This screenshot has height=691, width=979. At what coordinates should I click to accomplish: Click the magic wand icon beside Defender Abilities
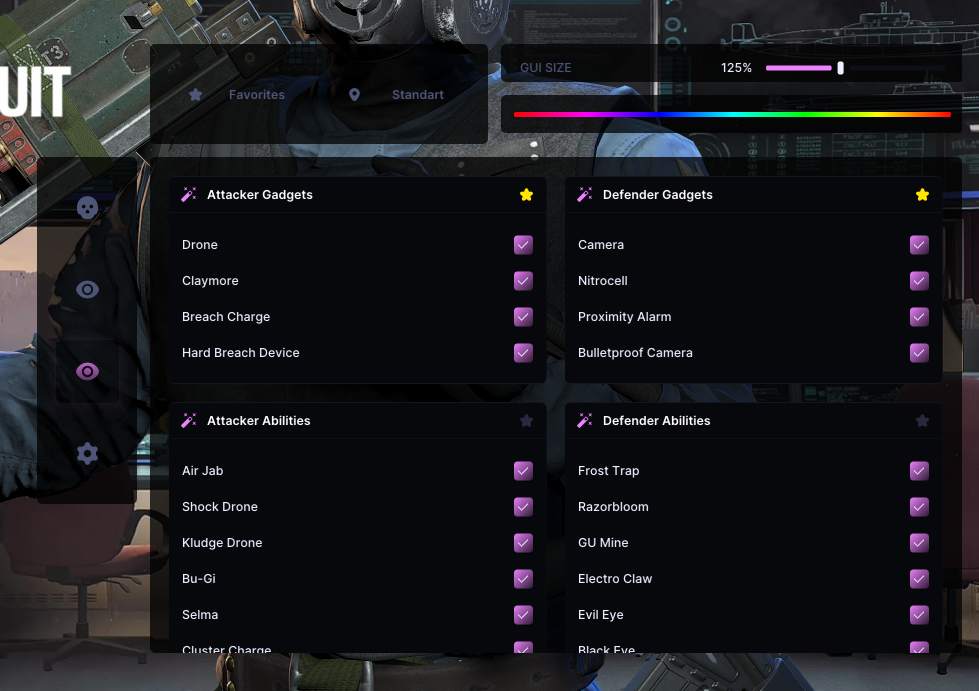tap(584, 421)
